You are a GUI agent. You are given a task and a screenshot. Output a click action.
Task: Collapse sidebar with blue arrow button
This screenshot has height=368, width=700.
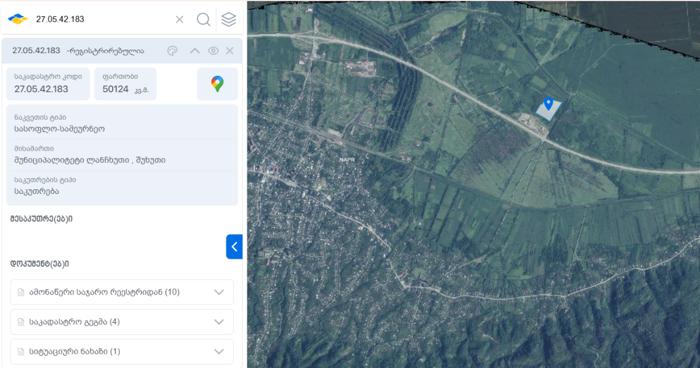pyautogui.click(x=234, y=247)
